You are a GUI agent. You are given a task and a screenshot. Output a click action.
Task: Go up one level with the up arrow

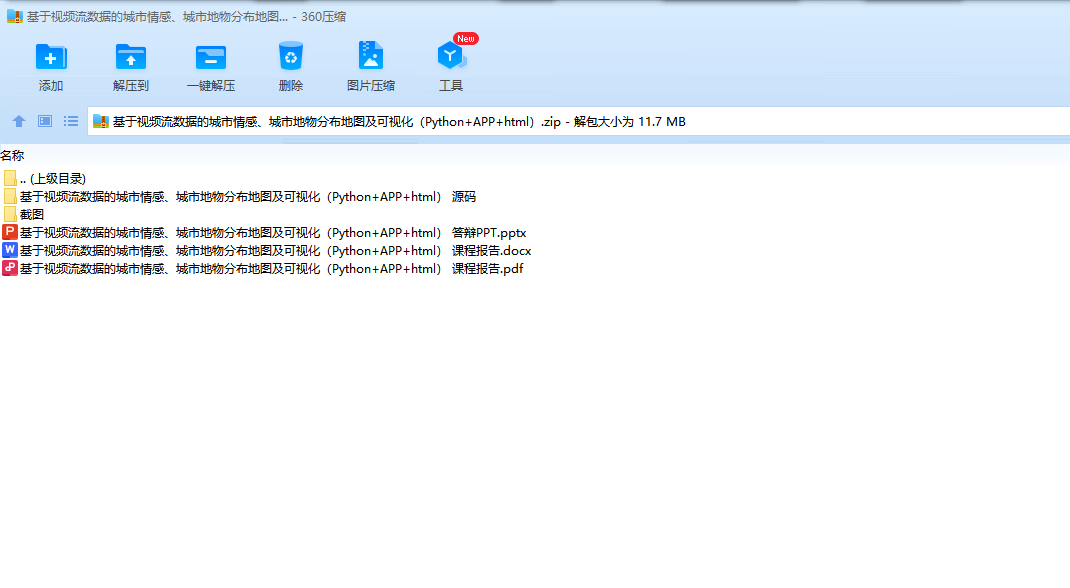click(x=19, y=121)
